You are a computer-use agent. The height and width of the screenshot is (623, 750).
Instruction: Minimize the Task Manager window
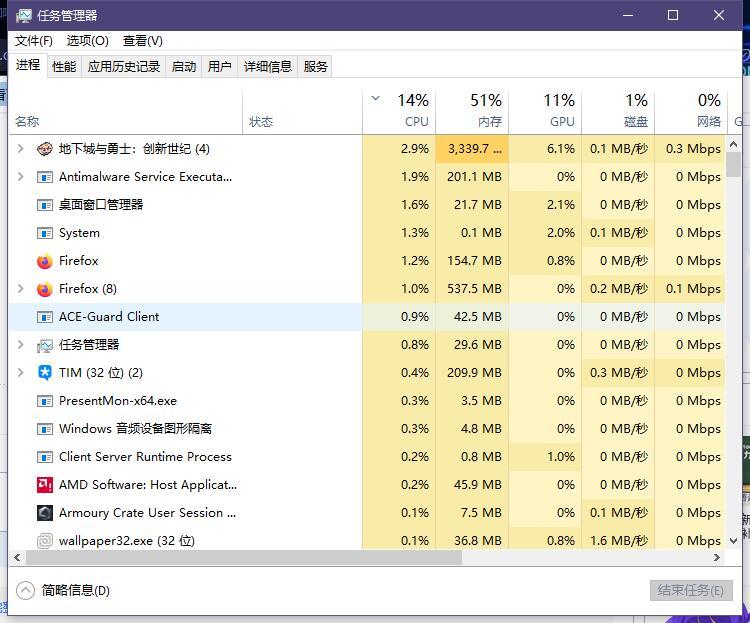[x=628, y=15]
